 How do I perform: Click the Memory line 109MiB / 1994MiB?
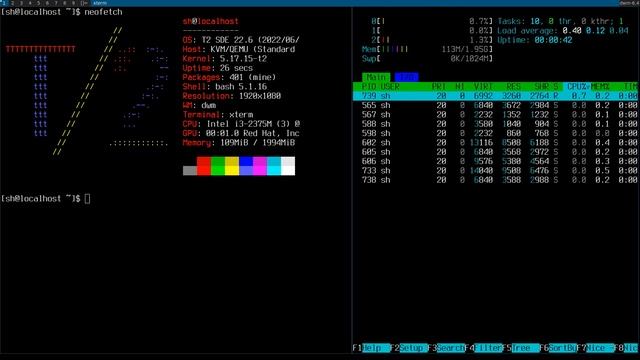click(x=239, y=143)
